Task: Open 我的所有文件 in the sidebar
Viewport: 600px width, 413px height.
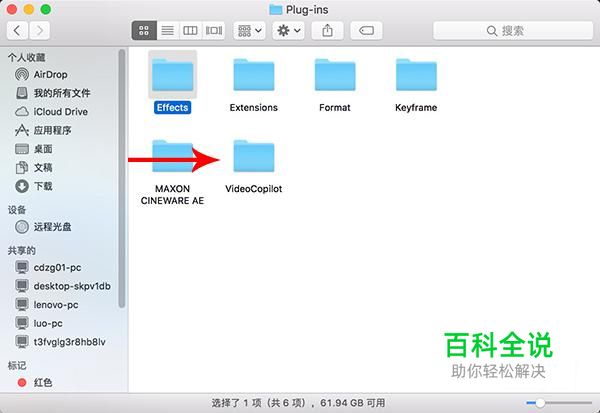Action: [x=62, y=93]
